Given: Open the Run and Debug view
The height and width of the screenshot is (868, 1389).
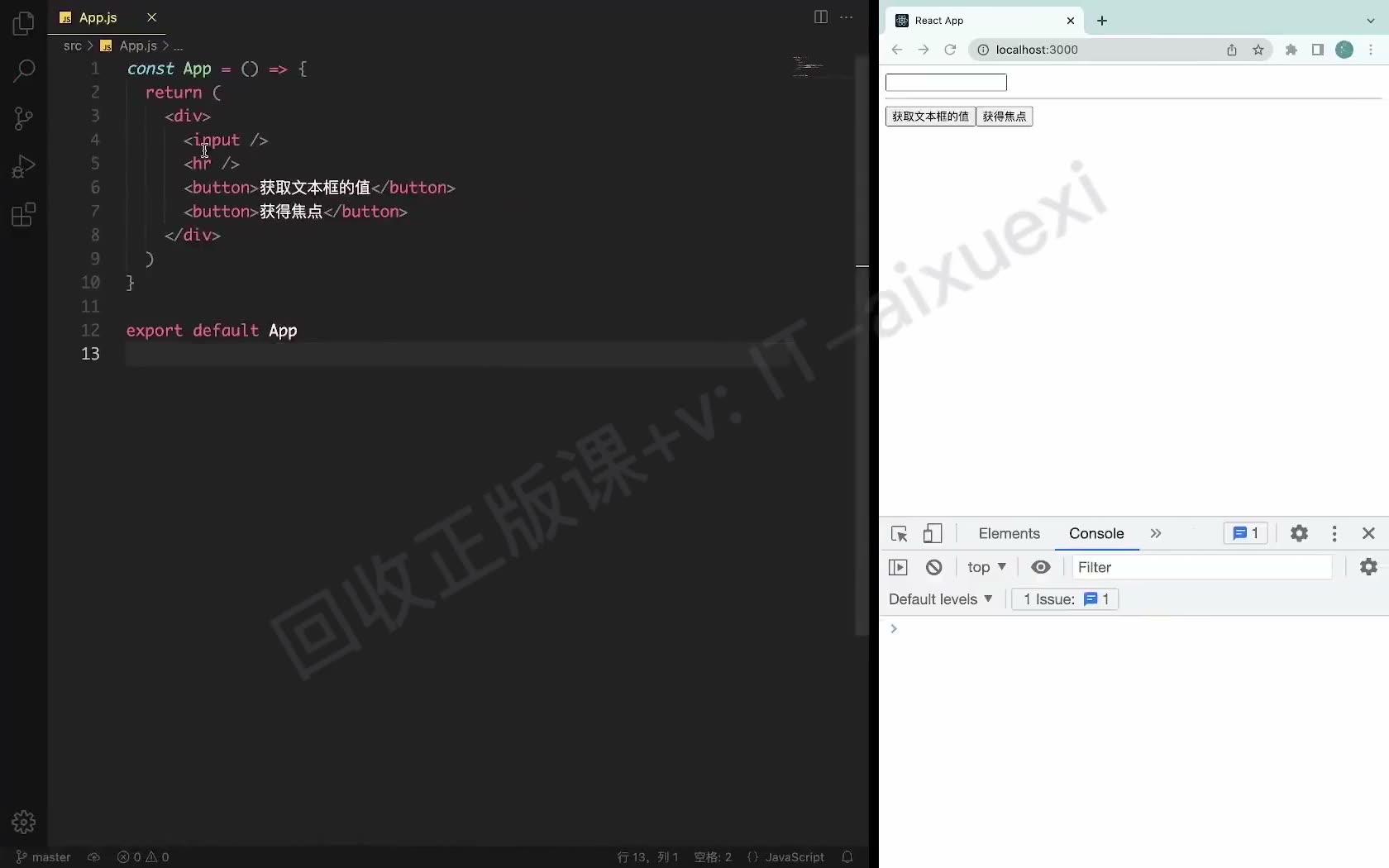Looking at the screenshot, I should [24, 166].
